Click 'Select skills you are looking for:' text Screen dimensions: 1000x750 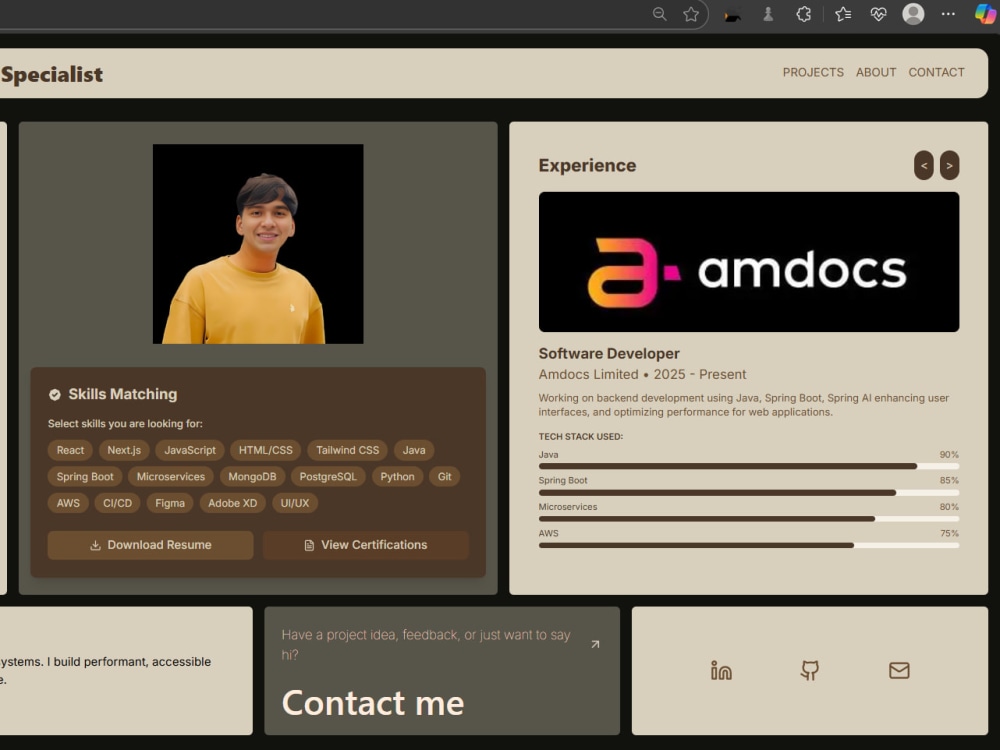pyautogui.click(x=125, y=424)
